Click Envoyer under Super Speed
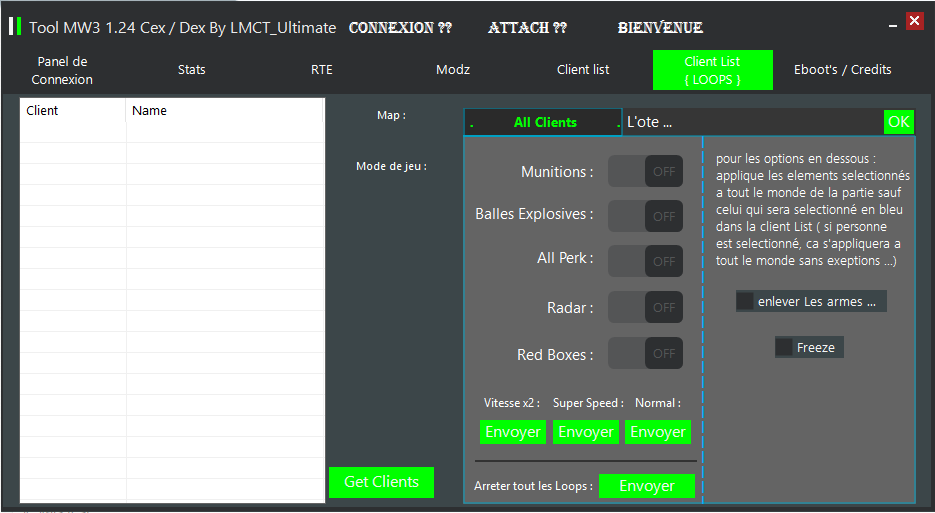This screenshot has width=935, height=513. 586,432
